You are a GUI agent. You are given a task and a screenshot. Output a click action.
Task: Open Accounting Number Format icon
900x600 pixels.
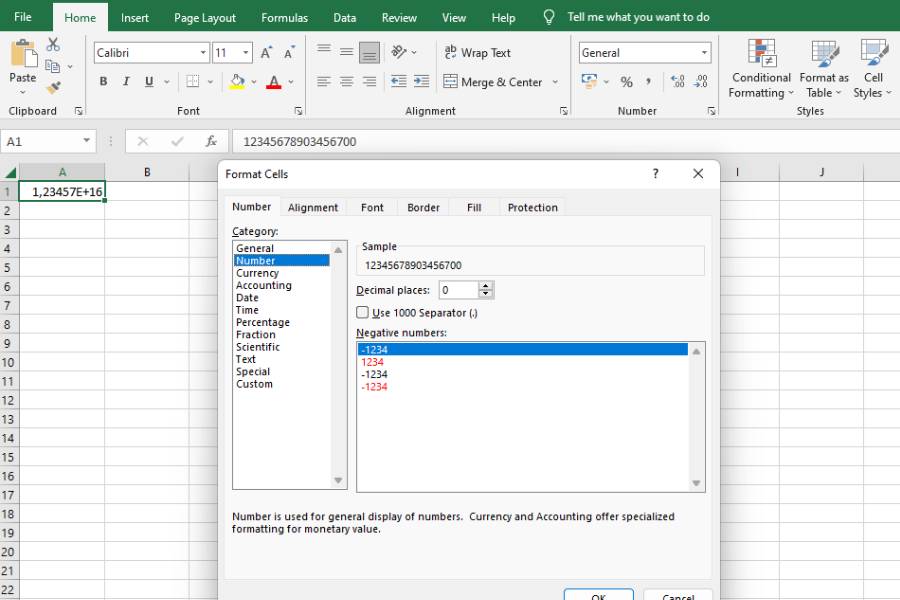[589, 82]
